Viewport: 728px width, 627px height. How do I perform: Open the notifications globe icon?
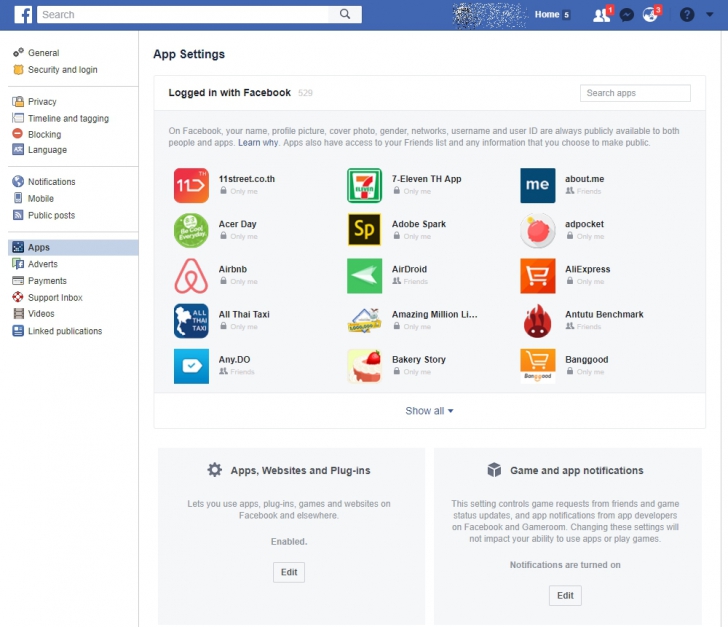[x=651, y=15]
